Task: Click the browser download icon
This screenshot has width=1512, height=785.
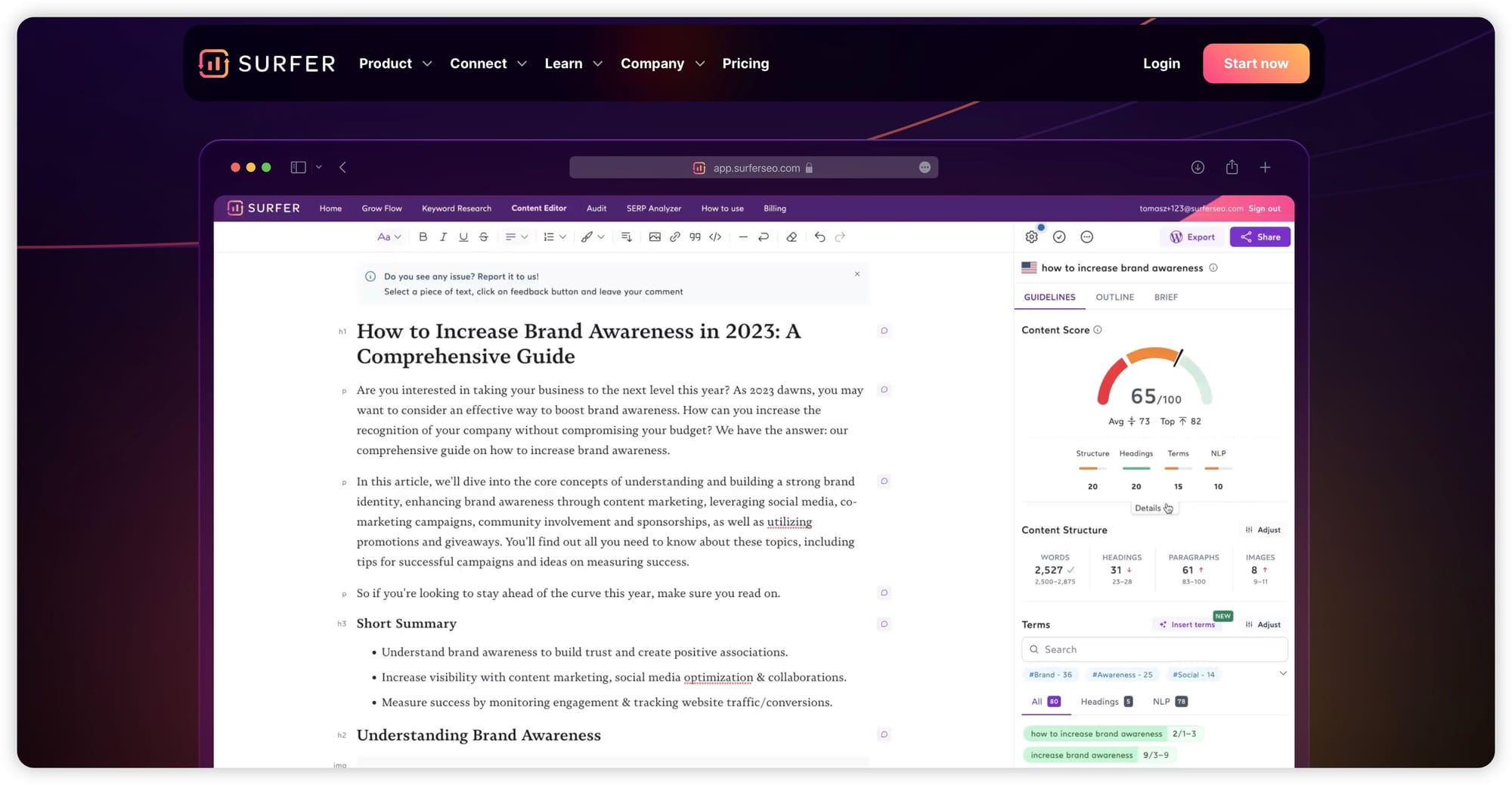Action: coord(1198,168)
